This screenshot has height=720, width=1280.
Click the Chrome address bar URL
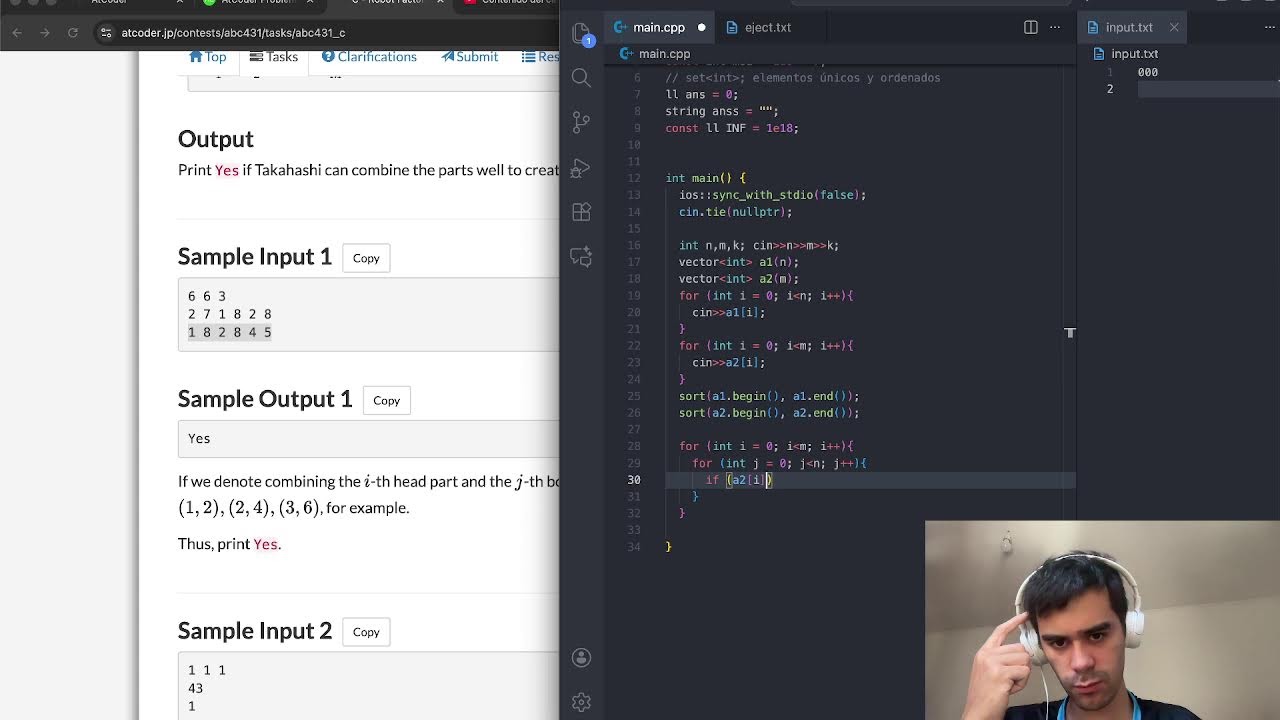233,33
